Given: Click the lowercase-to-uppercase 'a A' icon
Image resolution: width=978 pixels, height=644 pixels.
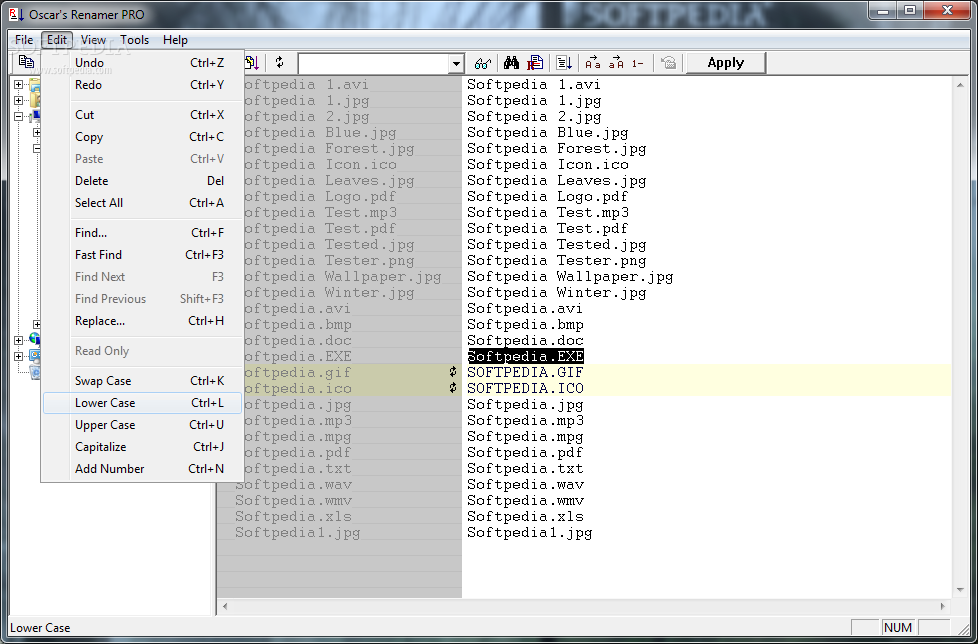Looking at the screenshot, I should click(x=616, y=62).
